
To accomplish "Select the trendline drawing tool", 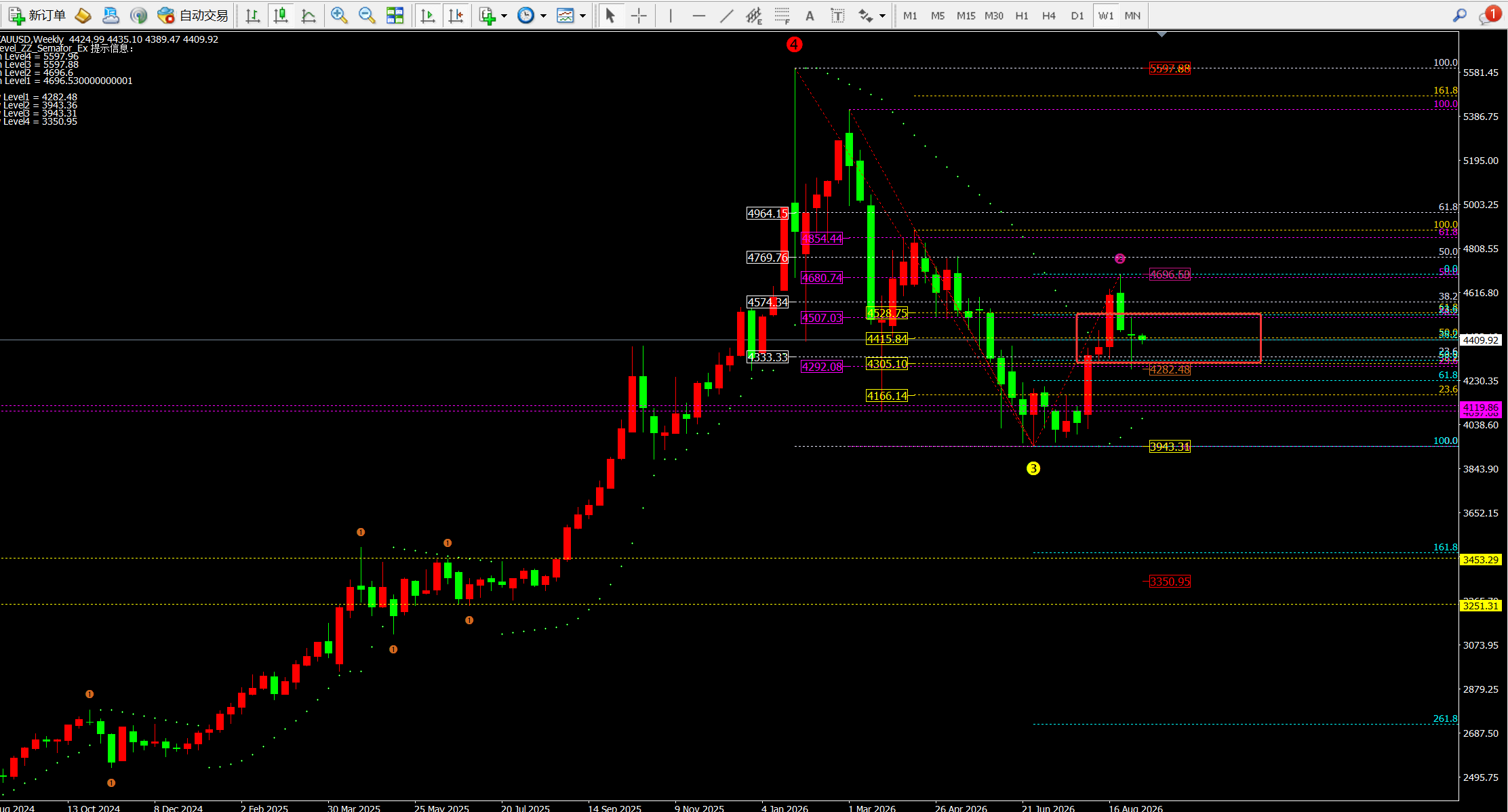I will point(726,15).
